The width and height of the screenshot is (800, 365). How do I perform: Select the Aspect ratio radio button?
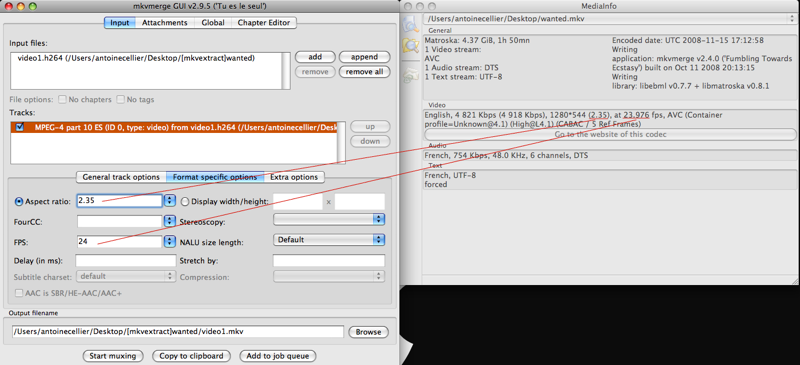click(x=19, y=202)
